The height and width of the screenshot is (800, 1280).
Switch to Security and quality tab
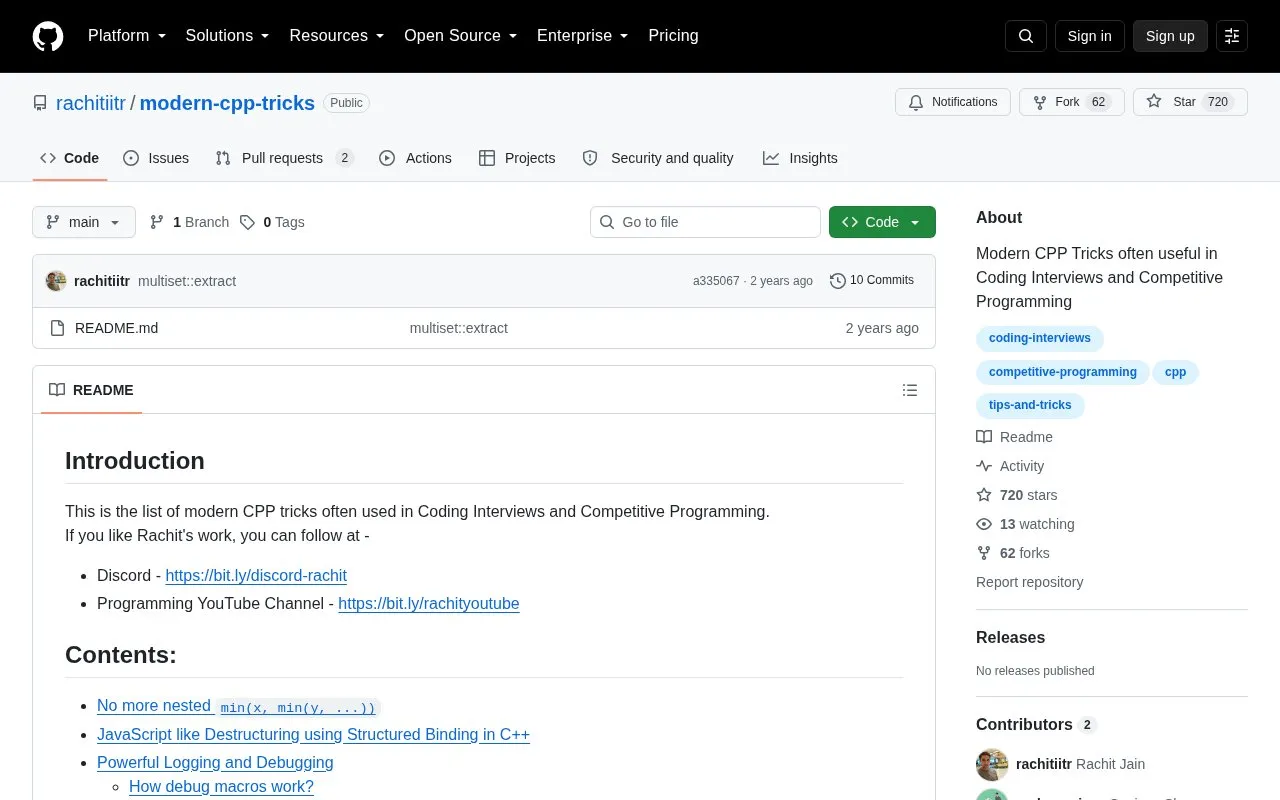click(x=658, y=158)
